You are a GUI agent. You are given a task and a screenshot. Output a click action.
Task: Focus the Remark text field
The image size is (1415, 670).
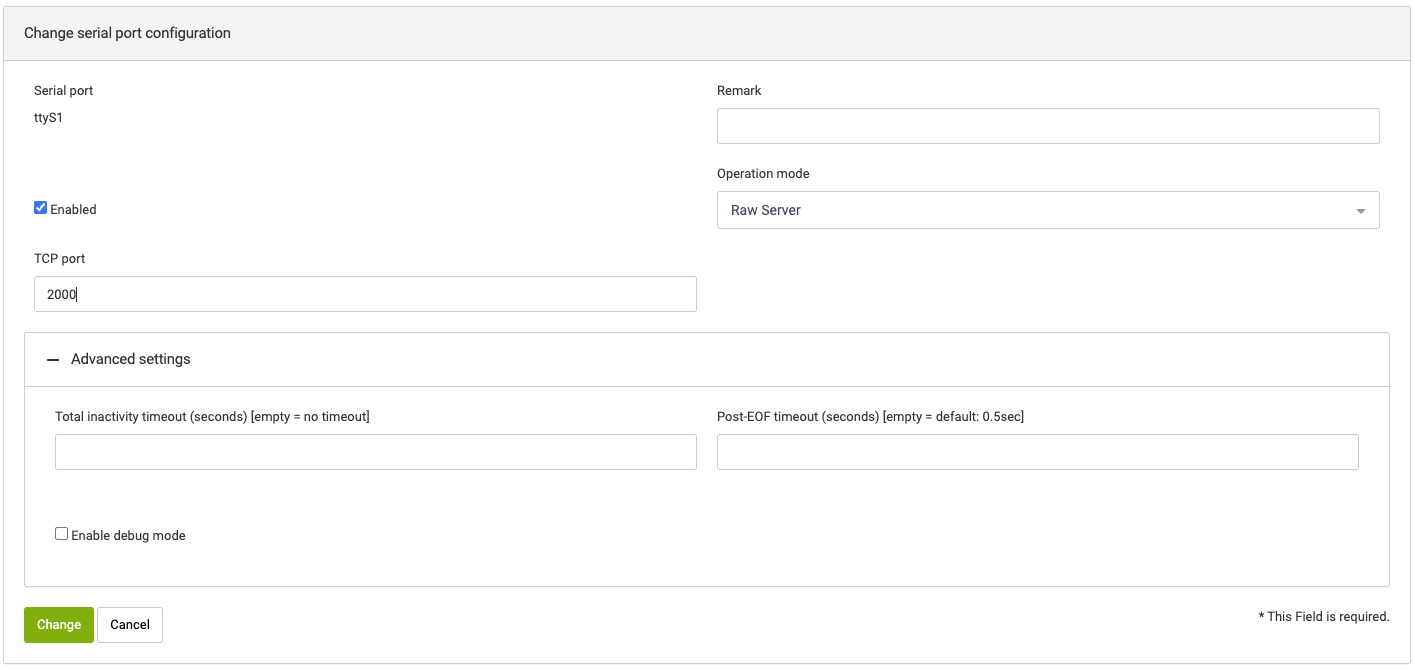[1047, 126]
